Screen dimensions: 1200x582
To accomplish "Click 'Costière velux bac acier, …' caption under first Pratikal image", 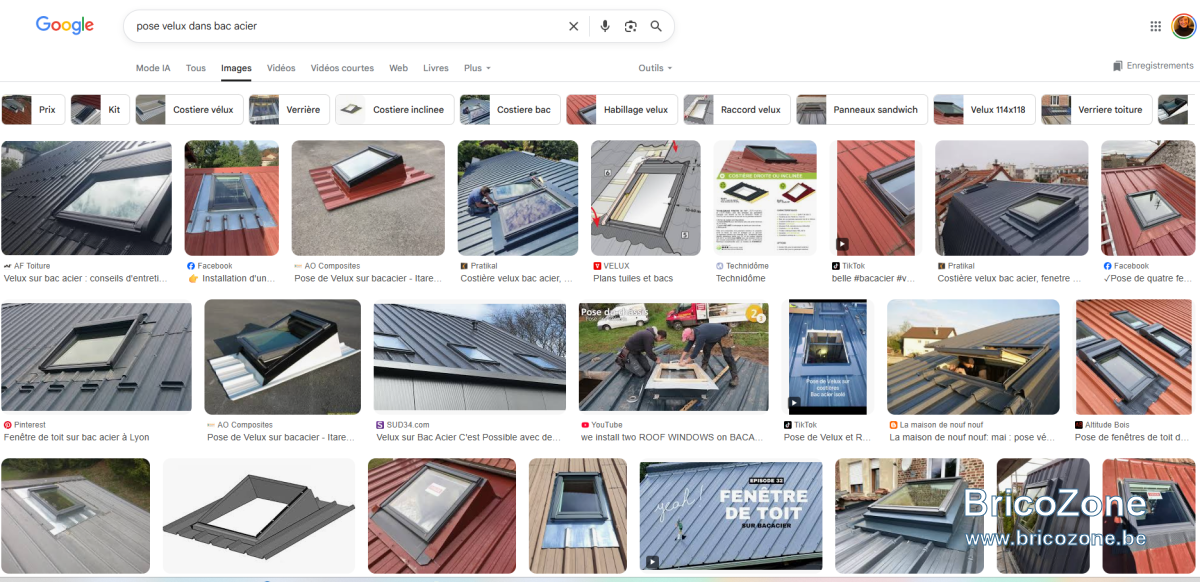I will tap(516, 278).
